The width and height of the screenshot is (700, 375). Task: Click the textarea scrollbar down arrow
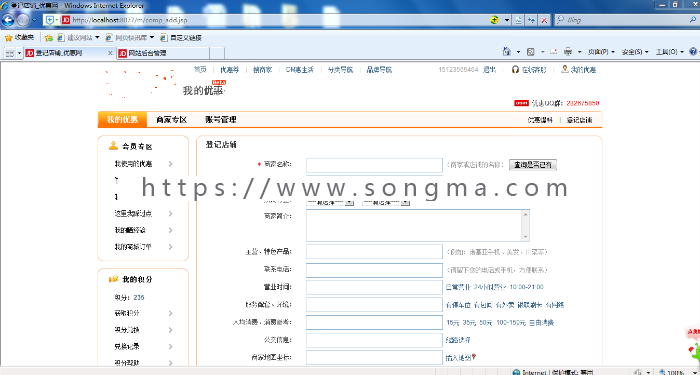click(525, 237)
